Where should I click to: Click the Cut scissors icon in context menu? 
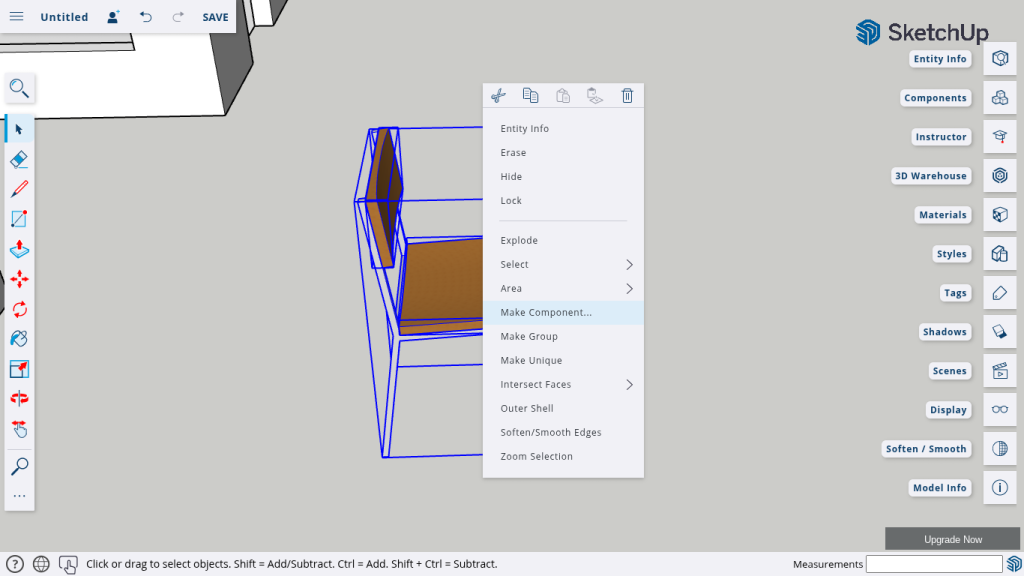pos(498,96)
